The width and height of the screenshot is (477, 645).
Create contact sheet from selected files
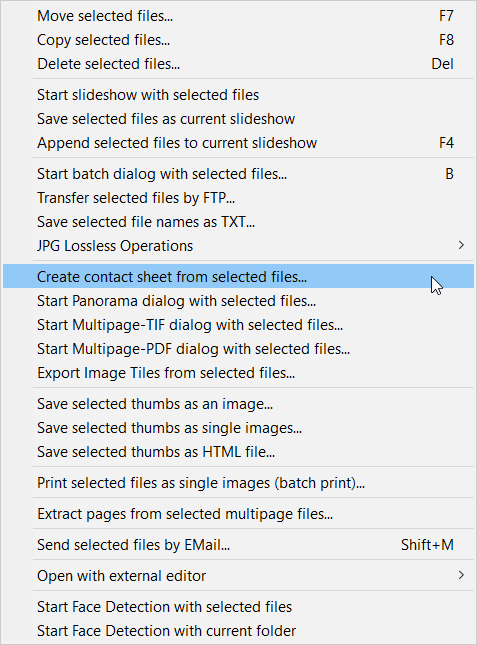pos(238,276)
